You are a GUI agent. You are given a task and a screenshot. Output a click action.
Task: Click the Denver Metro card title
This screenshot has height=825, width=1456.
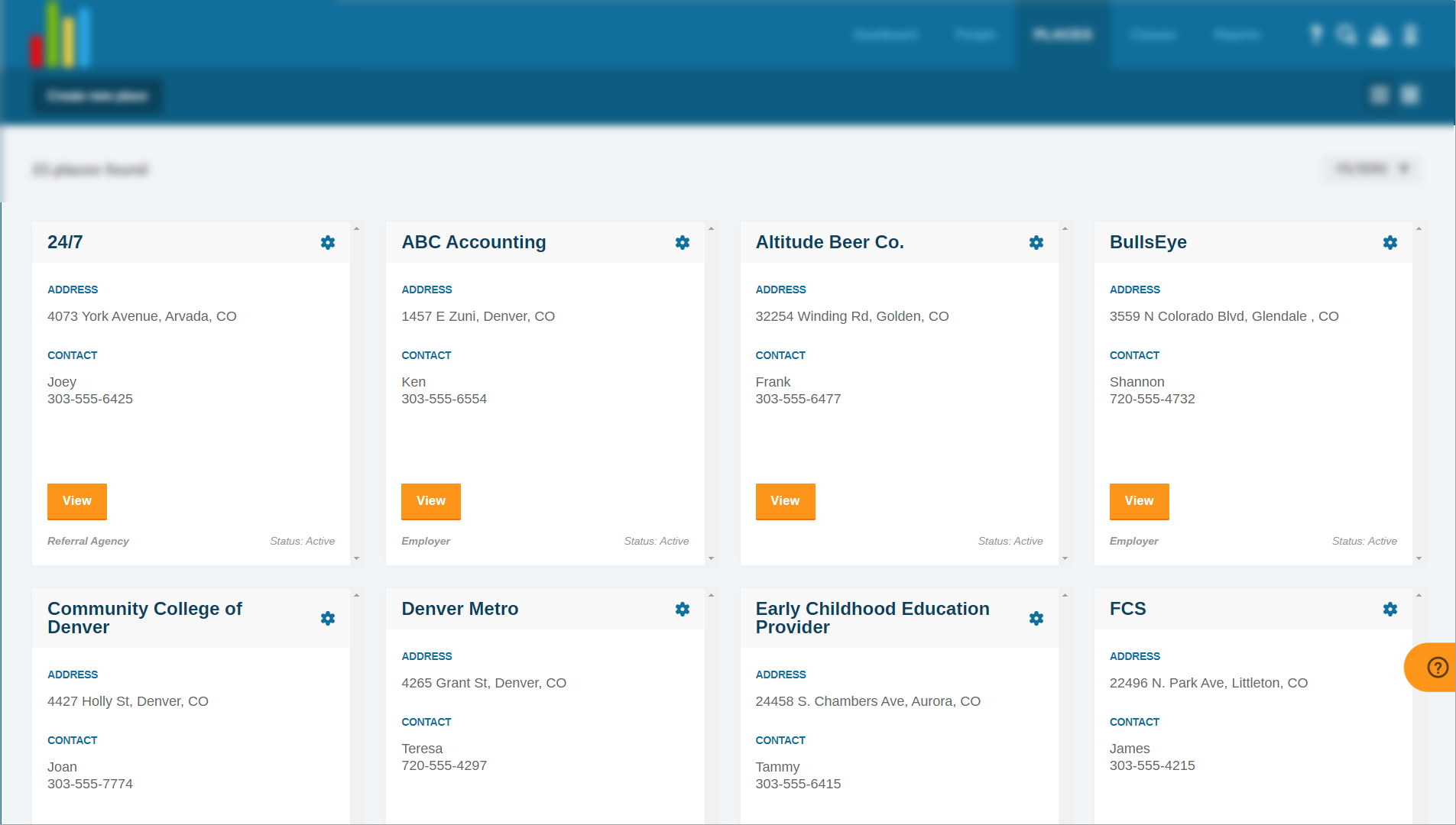coord(460,609)
